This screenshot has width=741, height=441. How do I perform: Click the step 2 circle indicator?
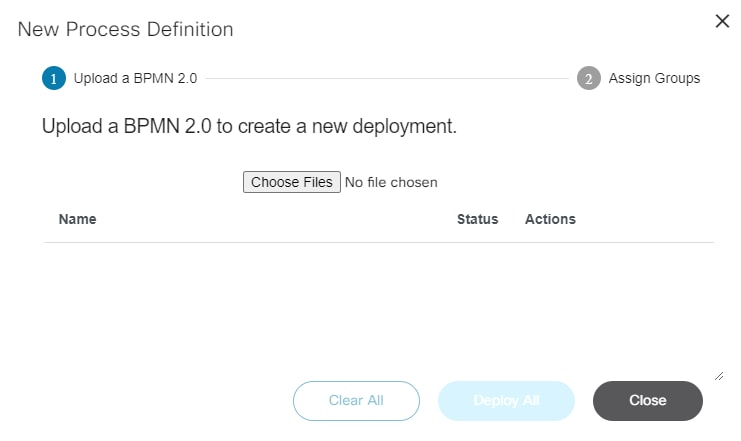[x=589, y=78]
